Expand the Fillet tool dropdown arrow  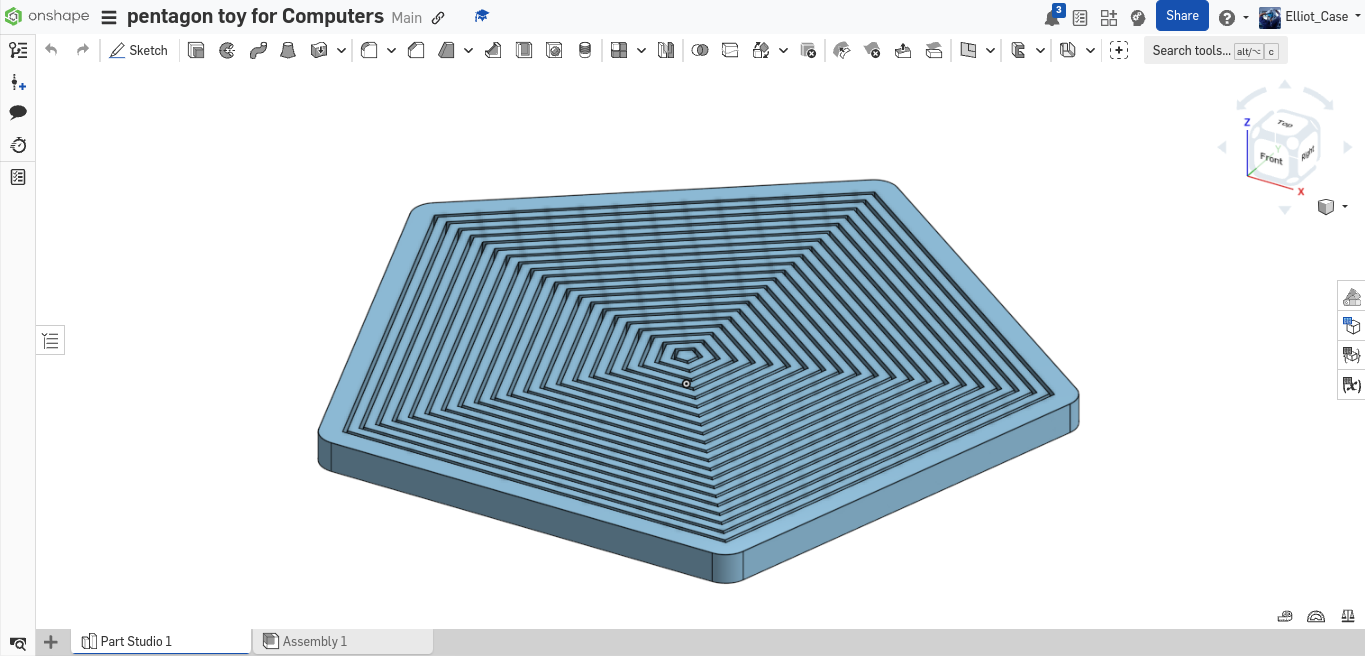[391, 50]
